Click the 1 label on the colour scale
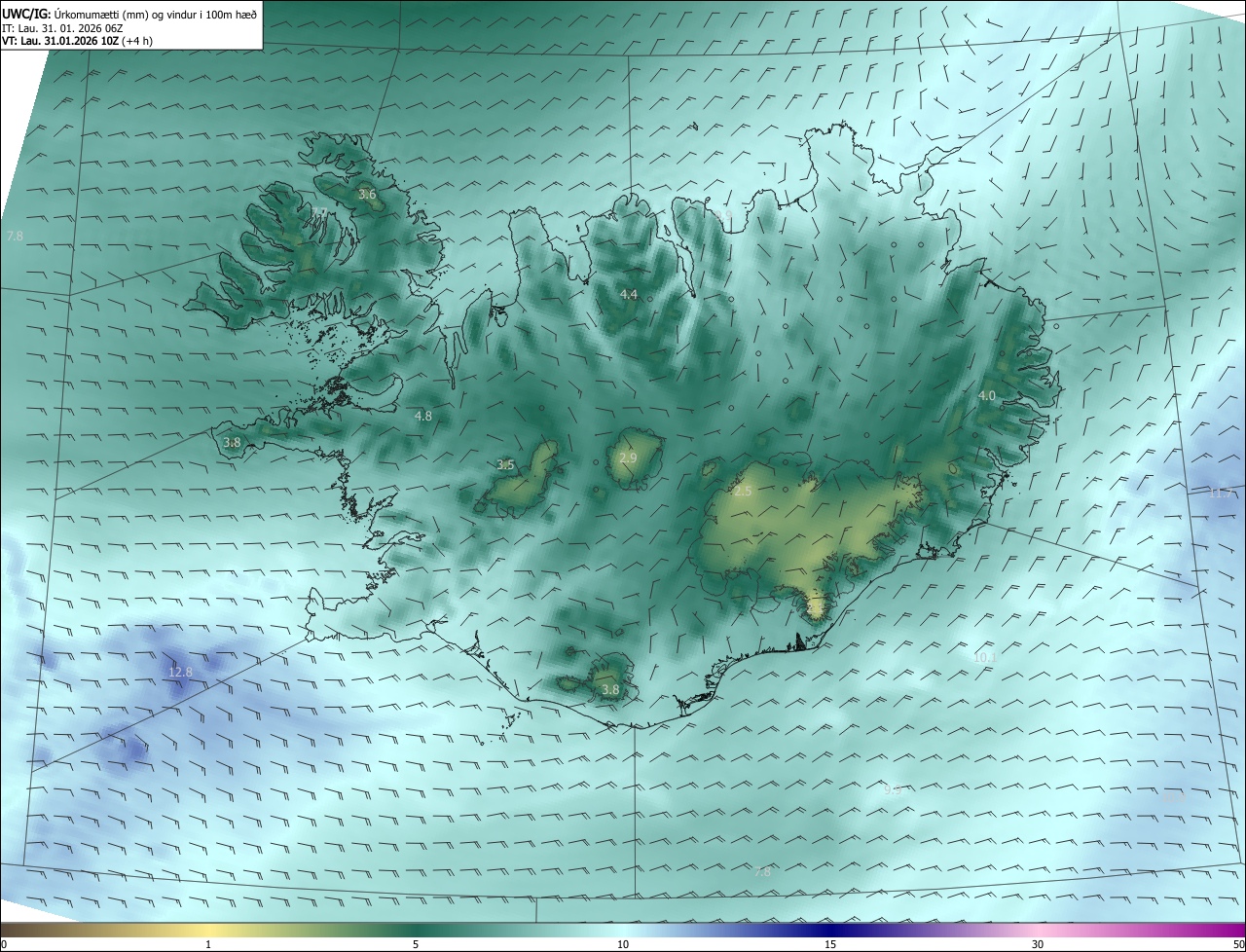This screenshot has height=952, width=1246. (208, 944)
